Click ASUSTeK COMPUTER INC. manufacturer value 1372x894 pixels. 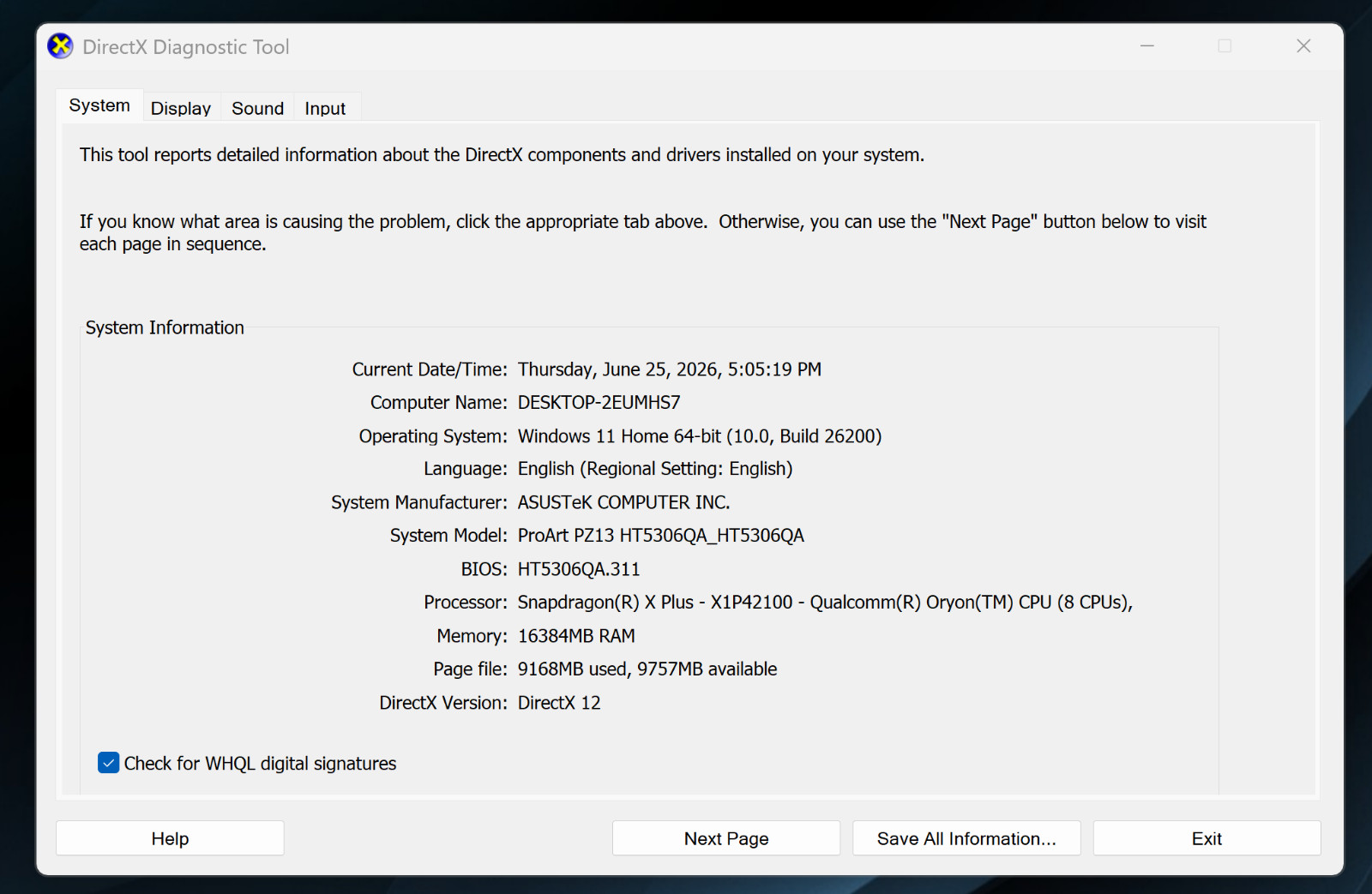pyautogui.click(x=624, y=502)
